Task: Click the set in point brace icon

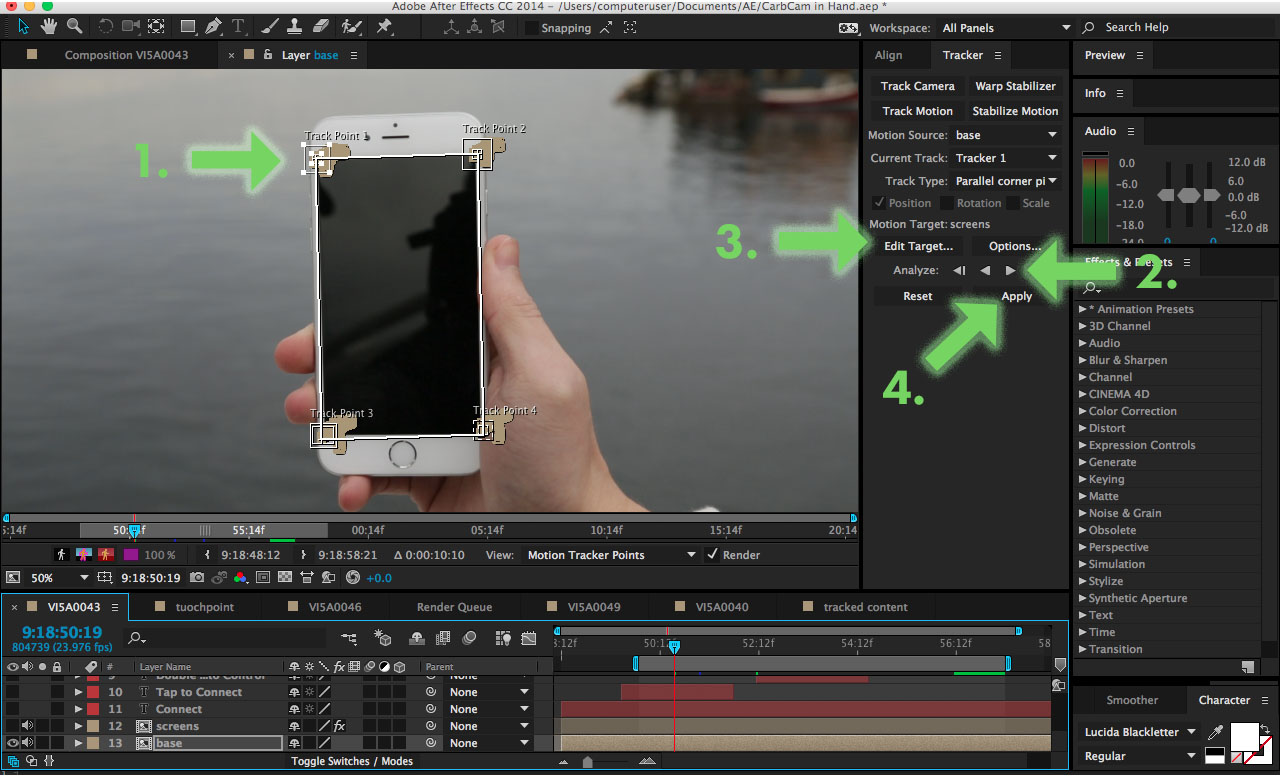Action: 207,555
